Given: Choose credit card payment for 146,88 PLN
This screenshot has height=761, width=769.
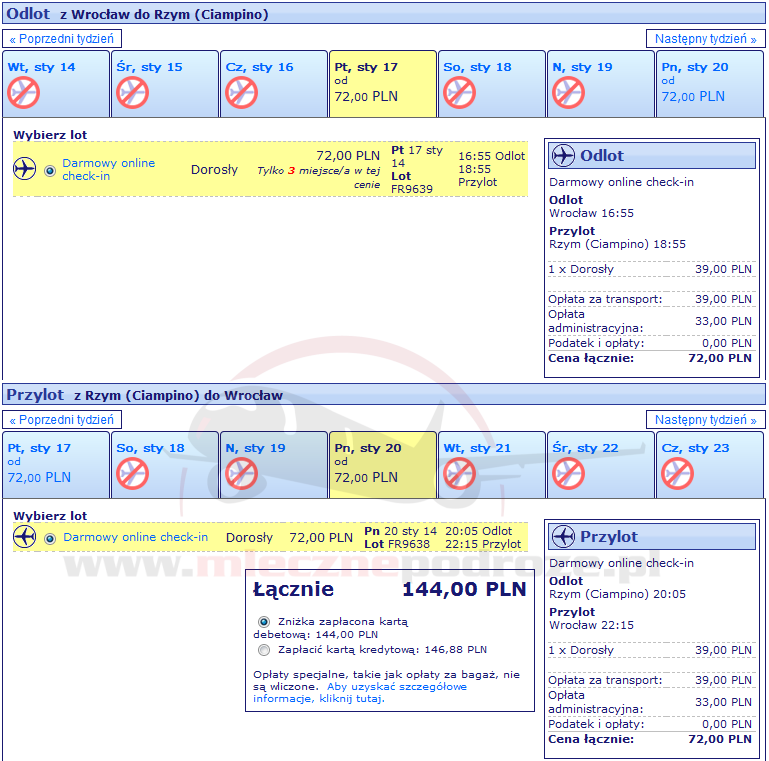Looking at the screenshot, I should point(264,650).
